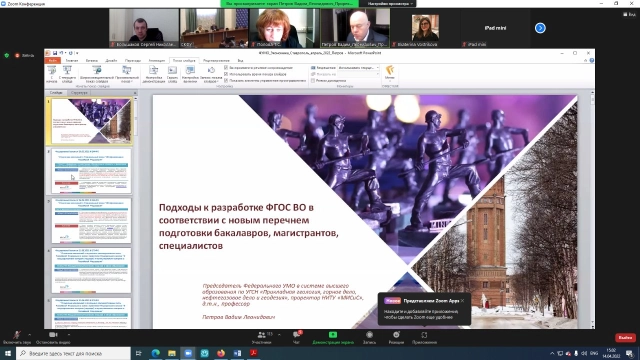Click the View button in Zoom
Screen dimensions: 640x360
tap(629, 14)
